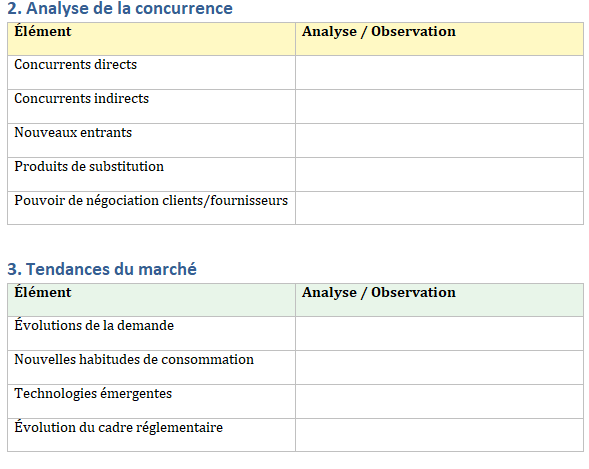Select the 'Évolutions de la demande' cell

(151, 333)
